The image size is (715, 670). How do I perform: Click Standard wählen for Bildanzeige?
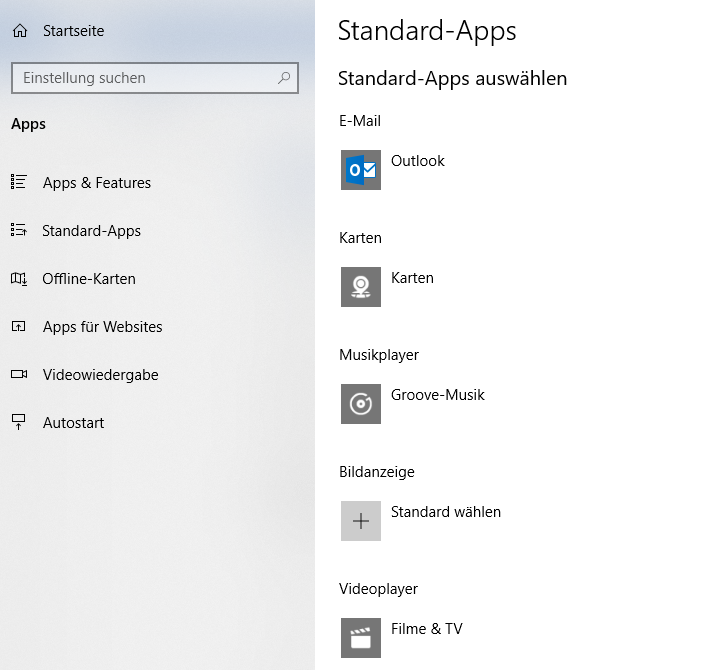(446, 512)
